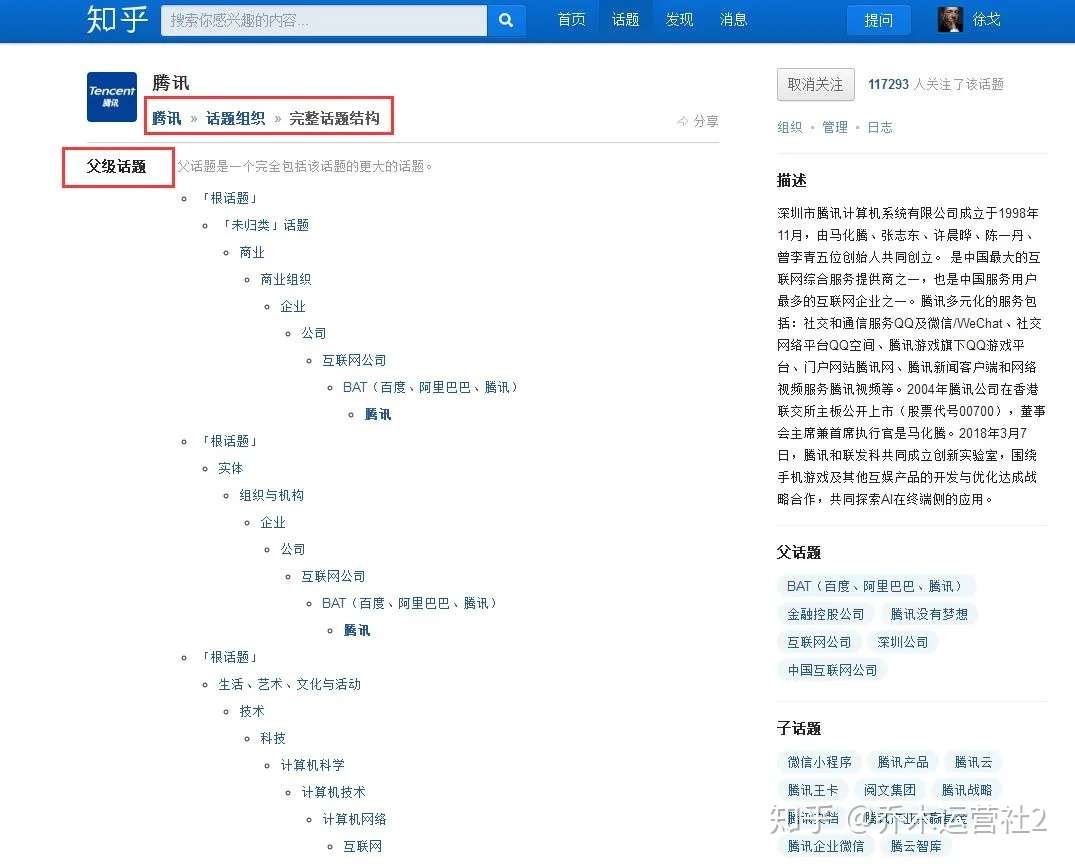Screen dimensions: 1075x864
Task: Click the Zhihu 知乎 logo
Action: 117,19
